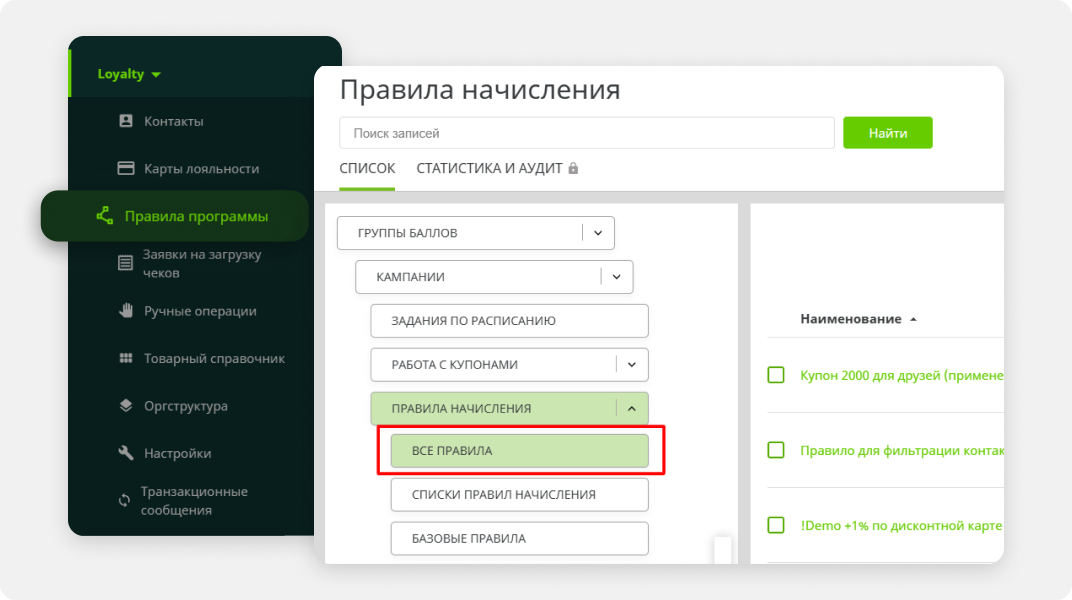Collapse the 'Правила начисления' section chevron
The image size is (1072, 600).
coord(632,408)
